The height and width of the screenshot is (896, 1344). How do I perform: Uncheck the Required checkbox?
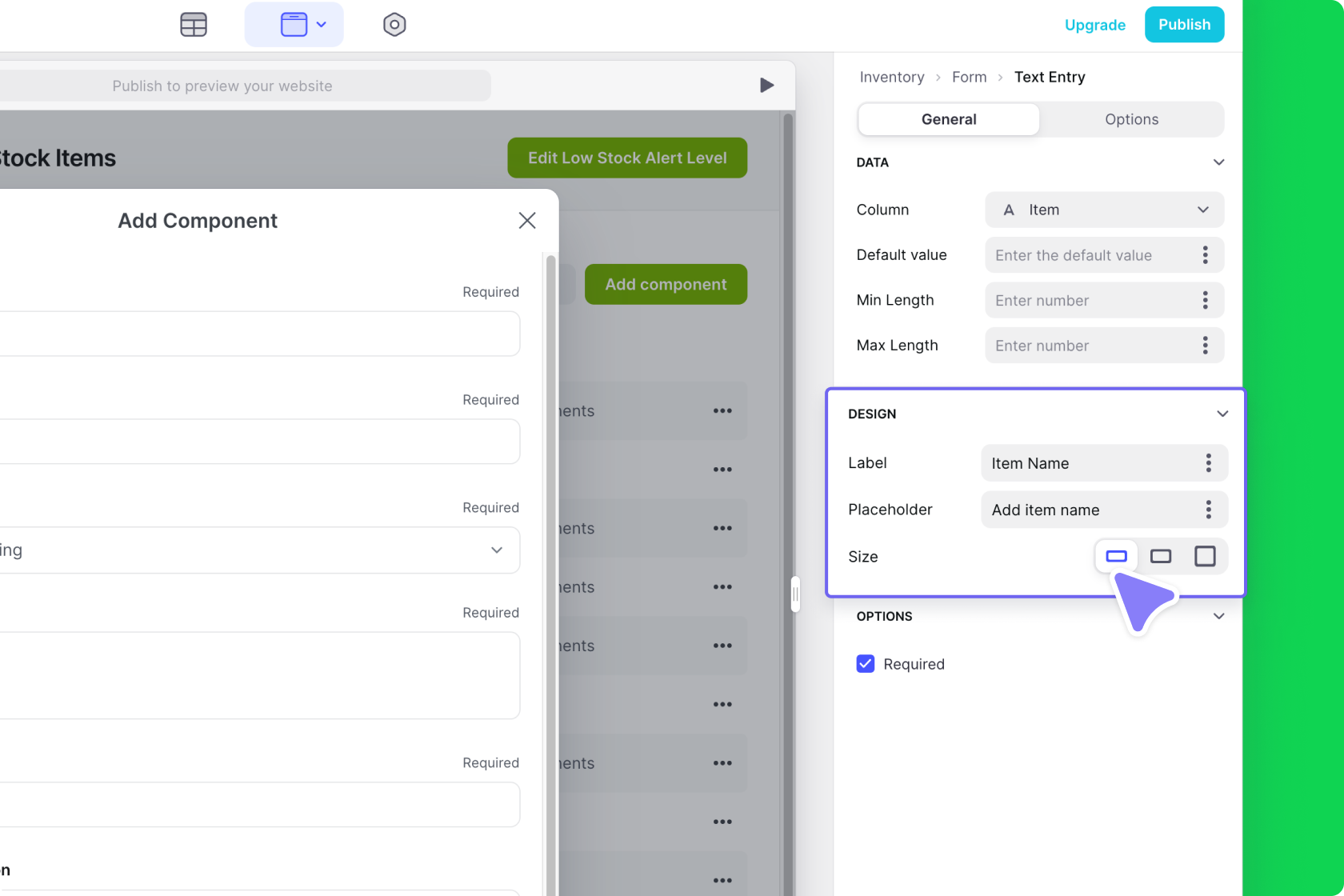[866, 664]
